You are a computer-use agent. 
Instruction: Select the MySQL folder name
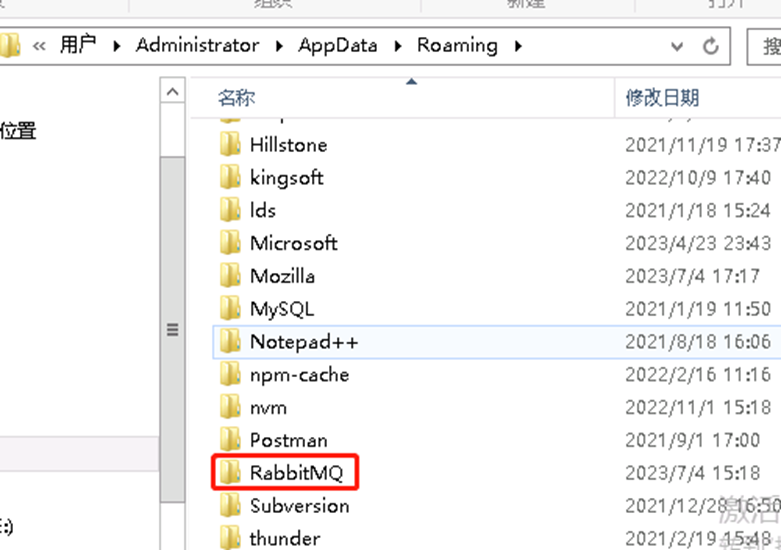282,309
